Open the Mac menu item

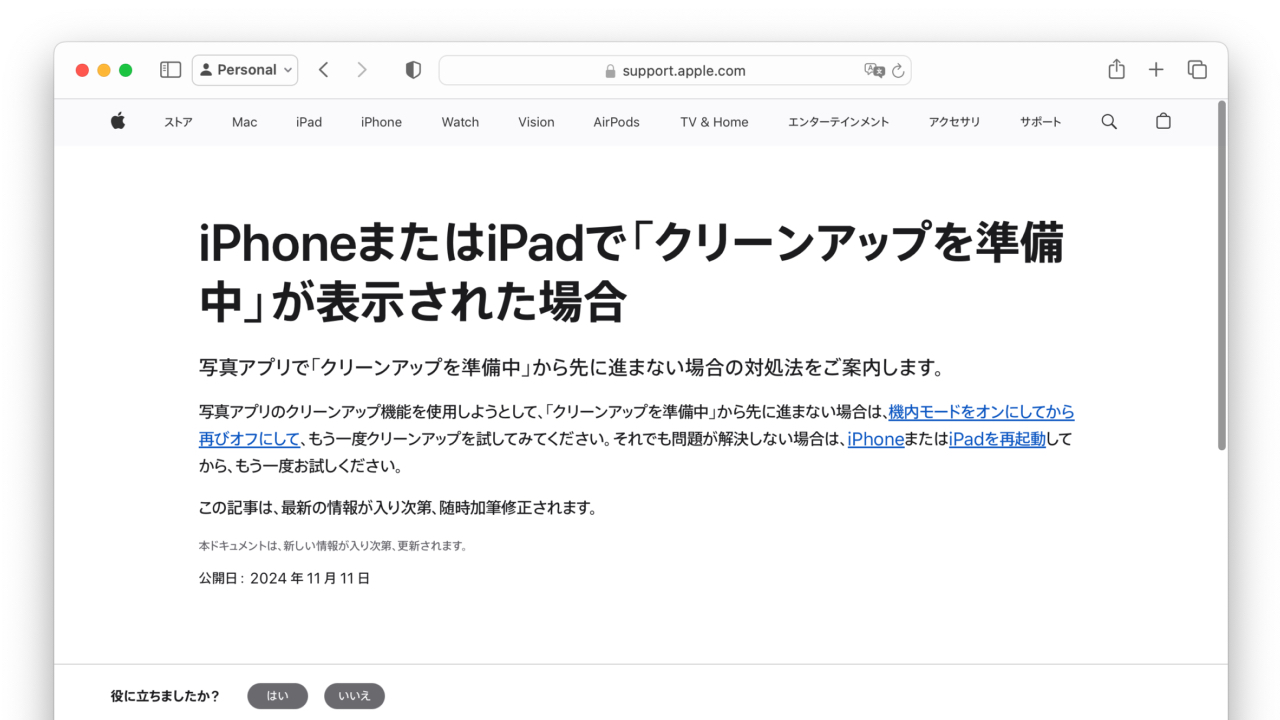click(x=245, y=122)
